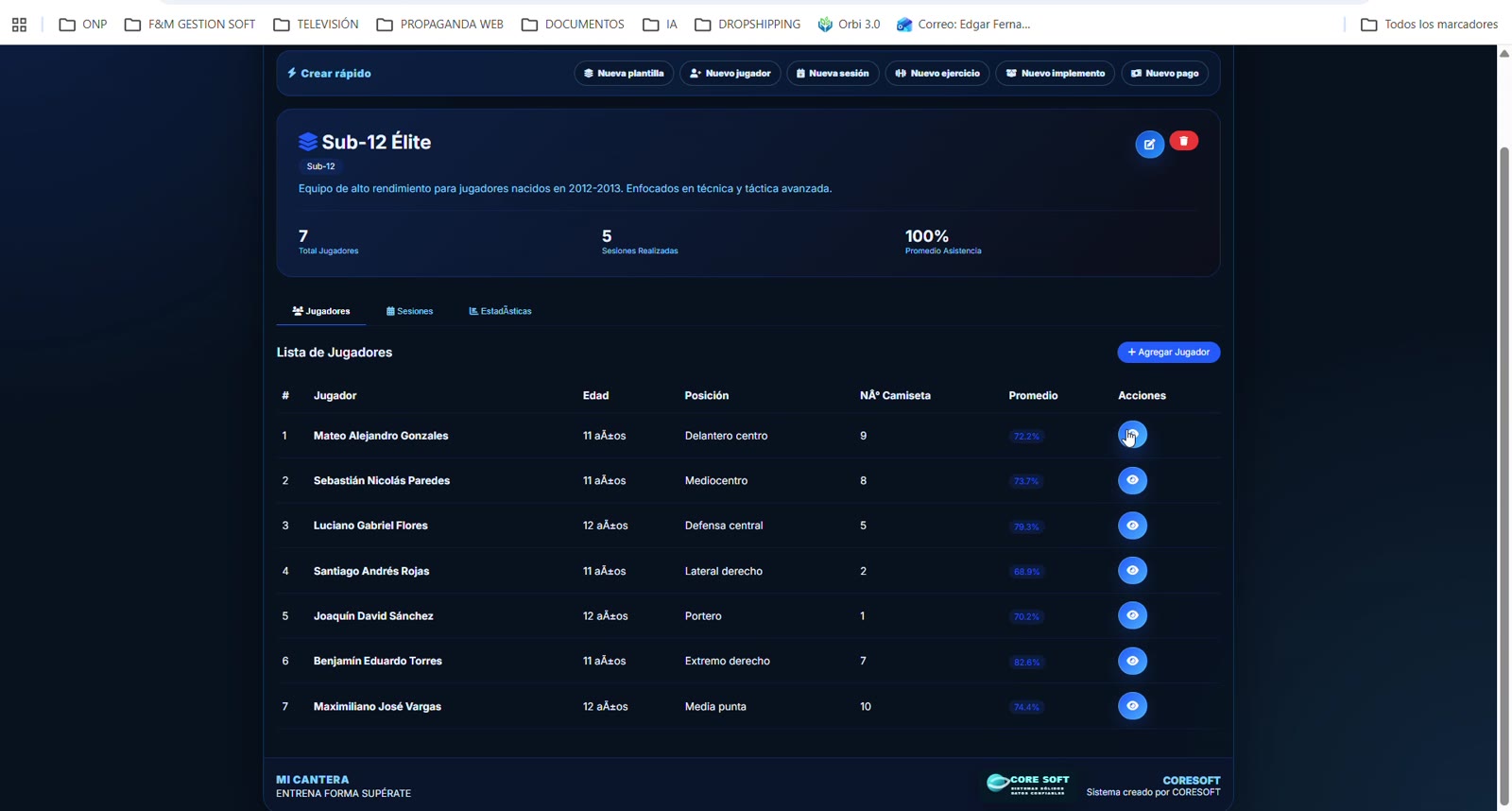This screenshot has width=1512, height=811.
Task: View Mateo Alejandro Gonzales details eye icon
Action: 1132,435
